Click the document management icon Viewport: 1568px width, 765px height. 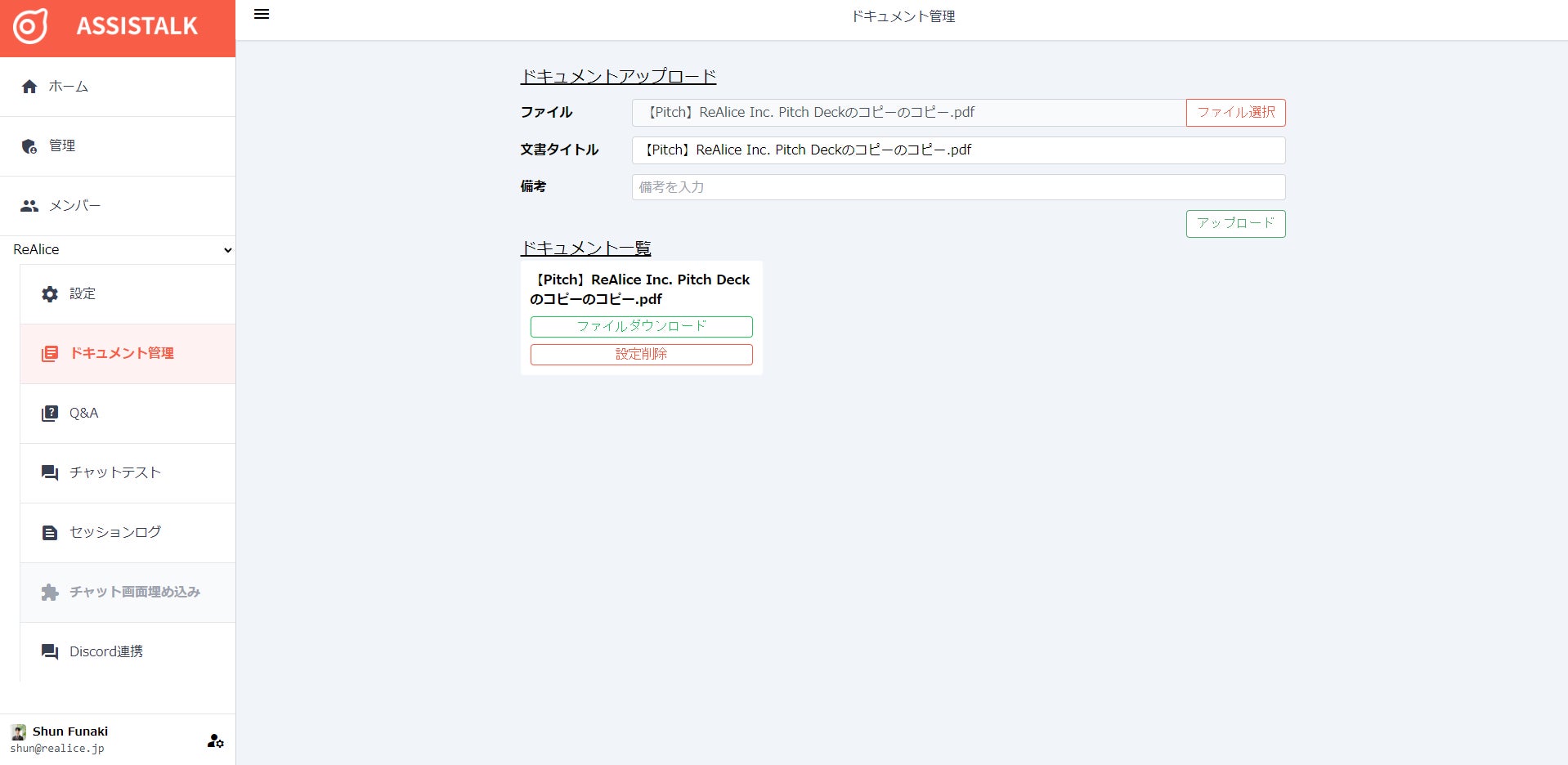point(50,354)
